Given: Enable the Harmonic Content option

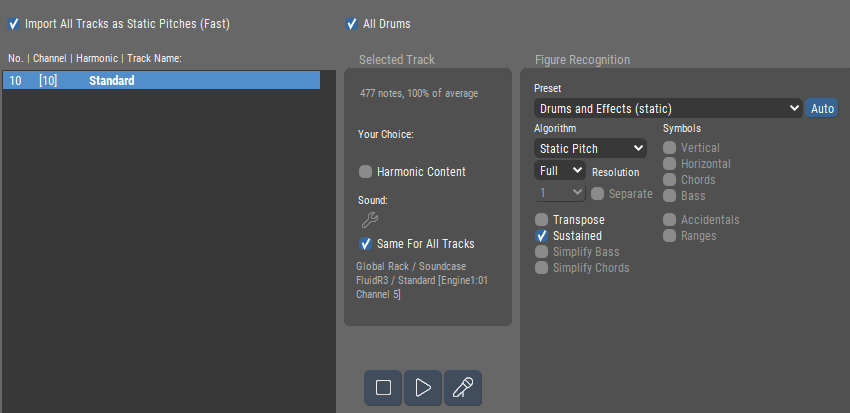Looking at the screenshot, I should click(366, 172).
